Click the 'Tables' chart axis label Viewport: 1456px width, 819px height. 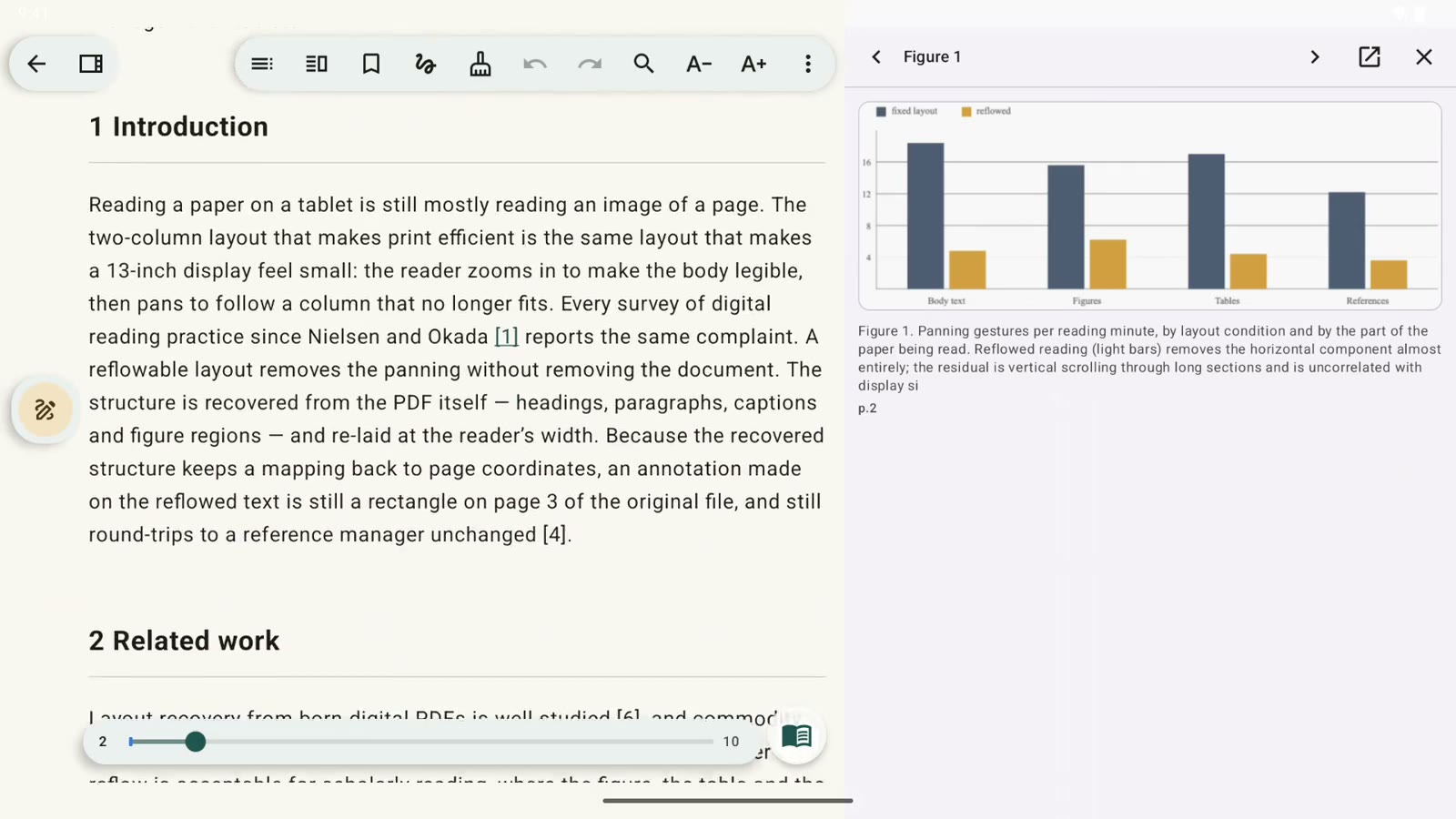(x=1227, y=300)
